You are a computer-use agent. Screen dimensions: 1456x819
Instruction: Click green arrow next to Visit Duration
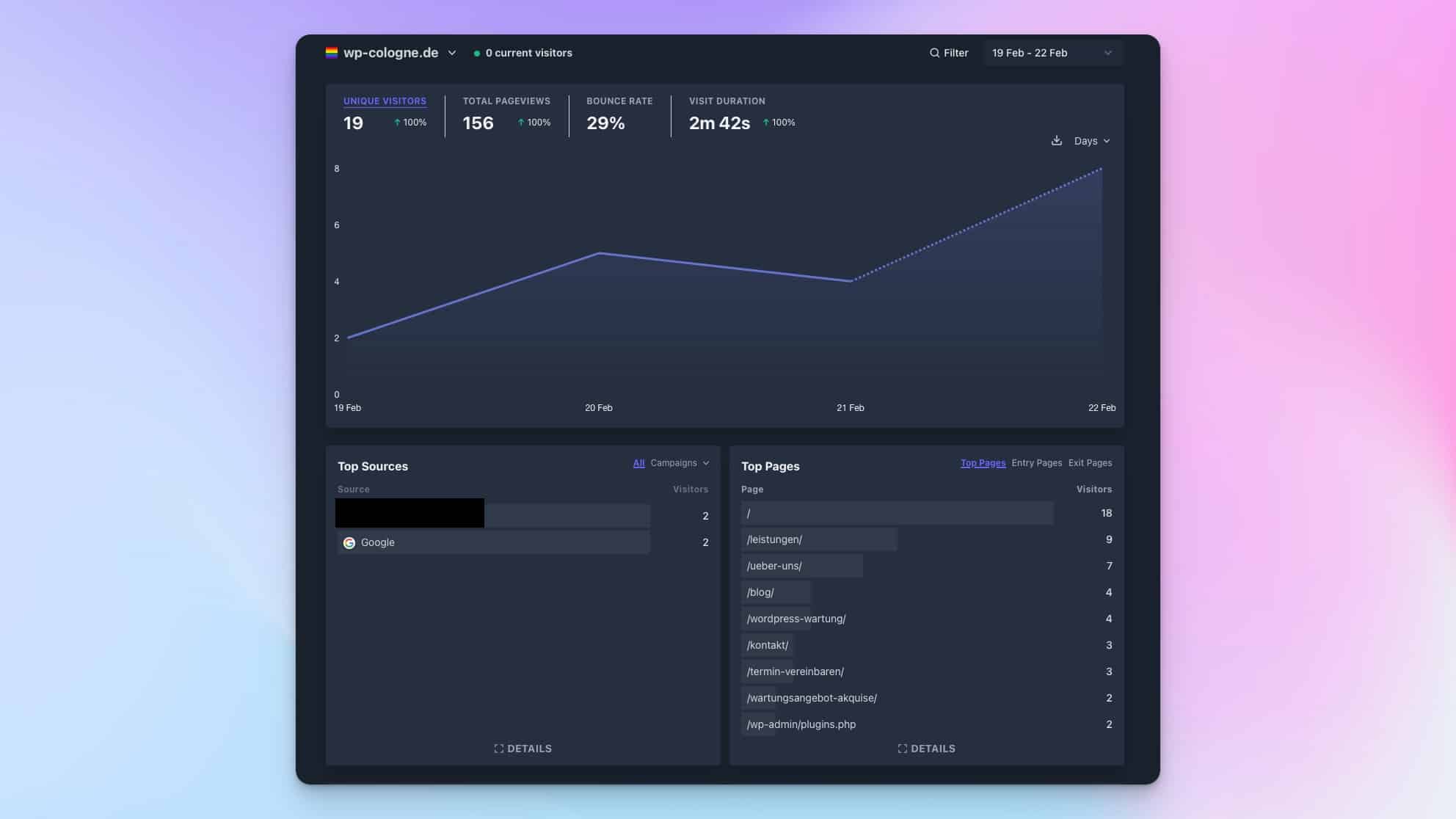click(x=766, y=123)
